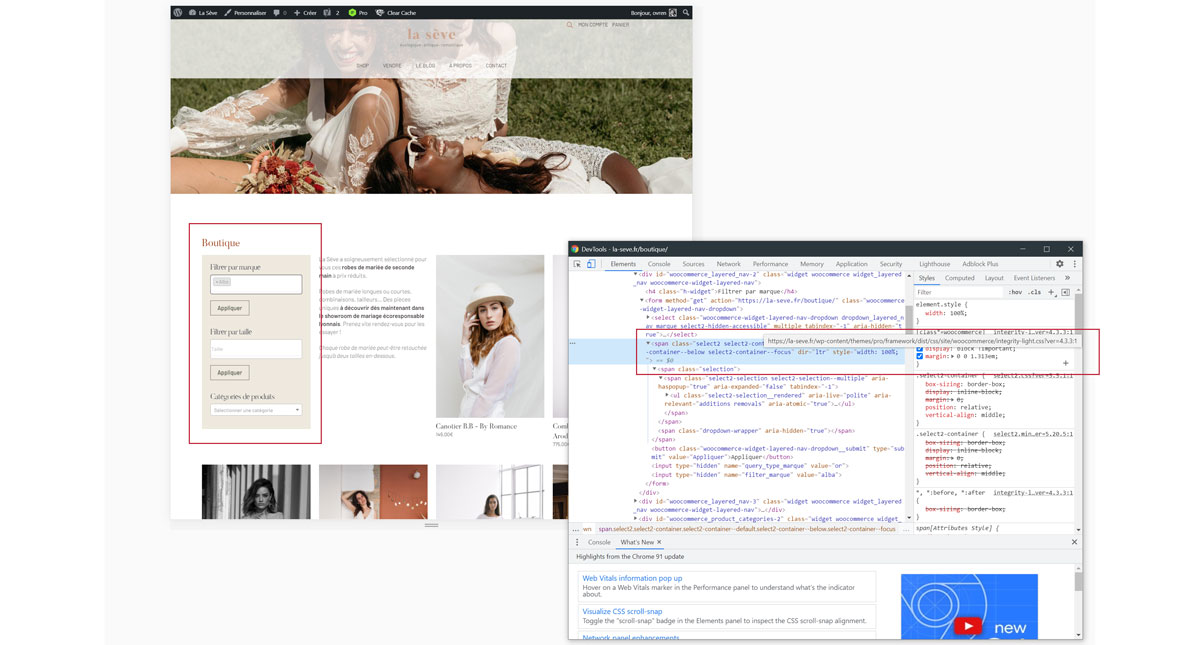Open DevTools three-dot customize menu
The width and height of the screenshot is (1200, 645).
tap(1075, 264)
